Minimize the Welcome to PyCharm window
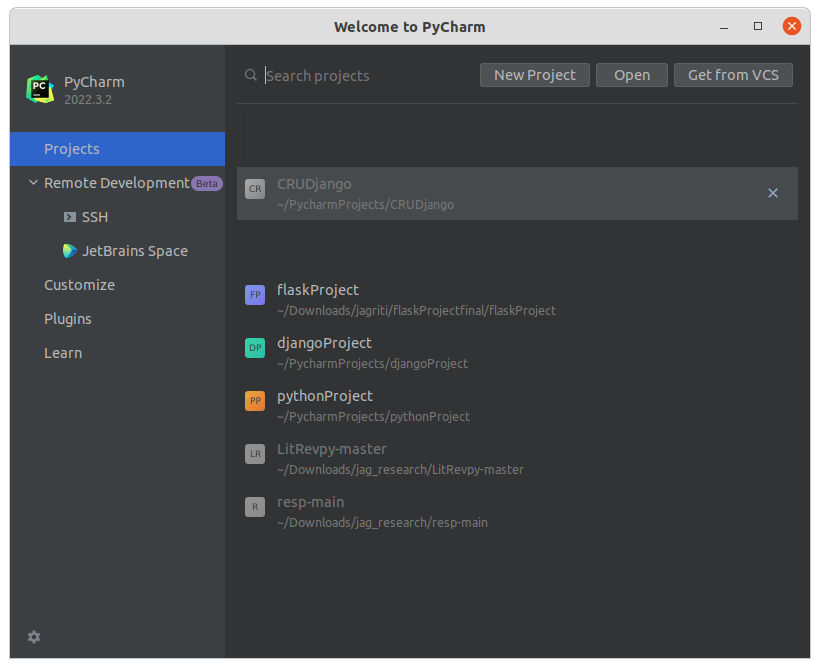820x668 pixels. point(724,26)
